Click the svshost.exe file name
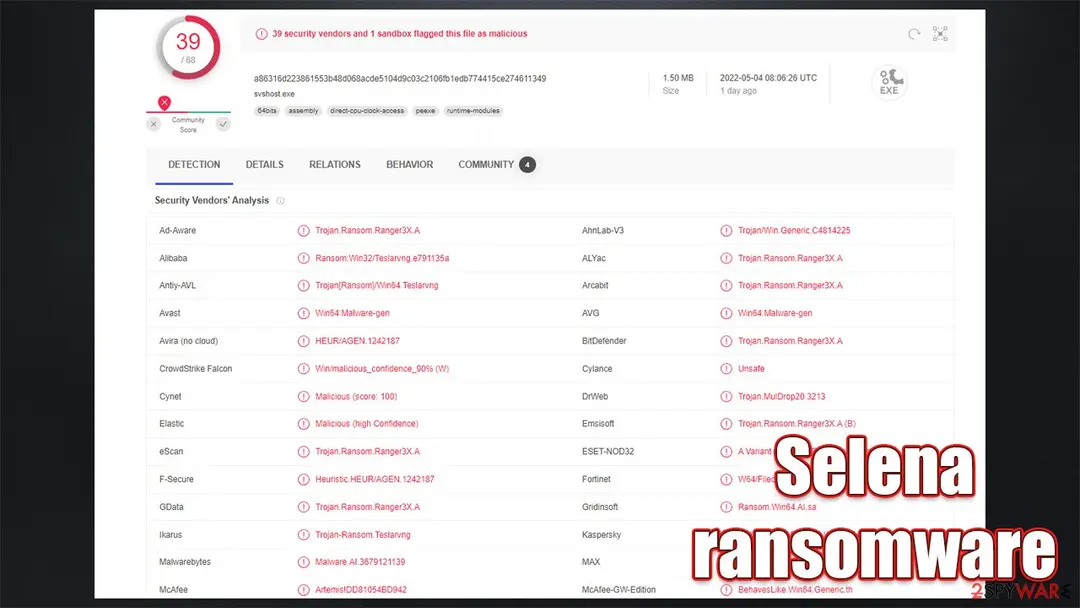 (274, 94)
